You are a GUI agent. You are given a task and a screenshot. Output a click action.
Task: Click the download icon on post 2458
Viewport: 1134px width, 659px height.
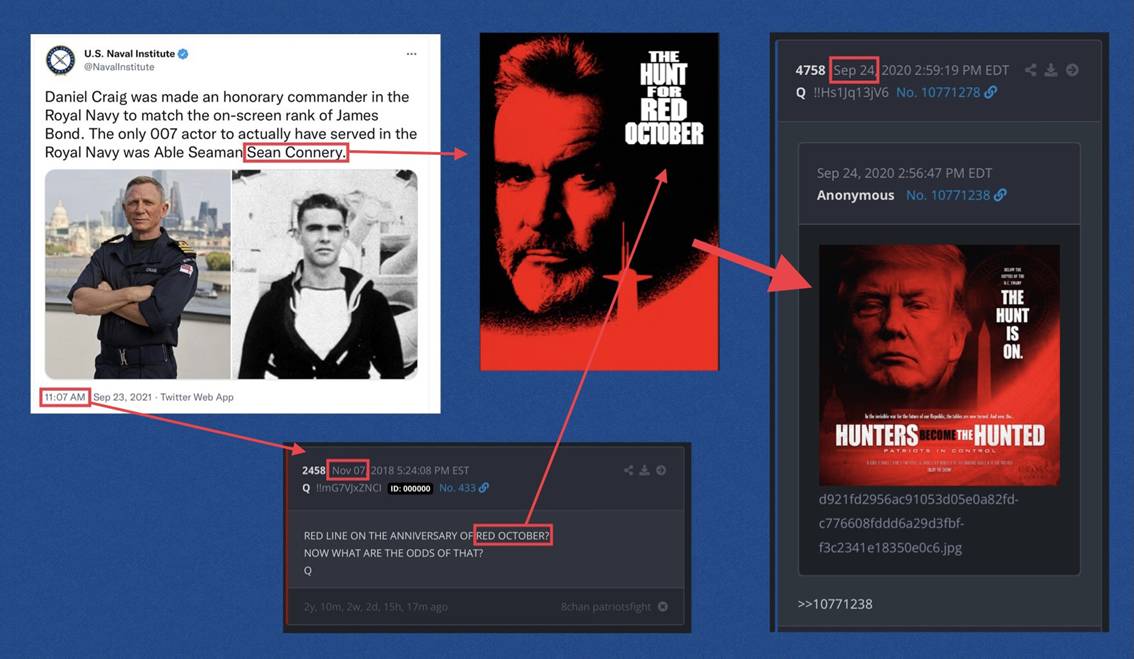pyautogui.click(x=644, y=470)
